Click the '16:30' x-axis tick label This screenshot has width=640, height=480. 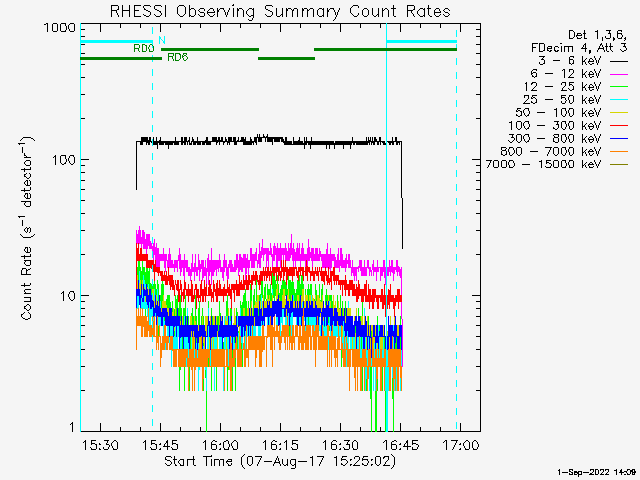(340, 445)
